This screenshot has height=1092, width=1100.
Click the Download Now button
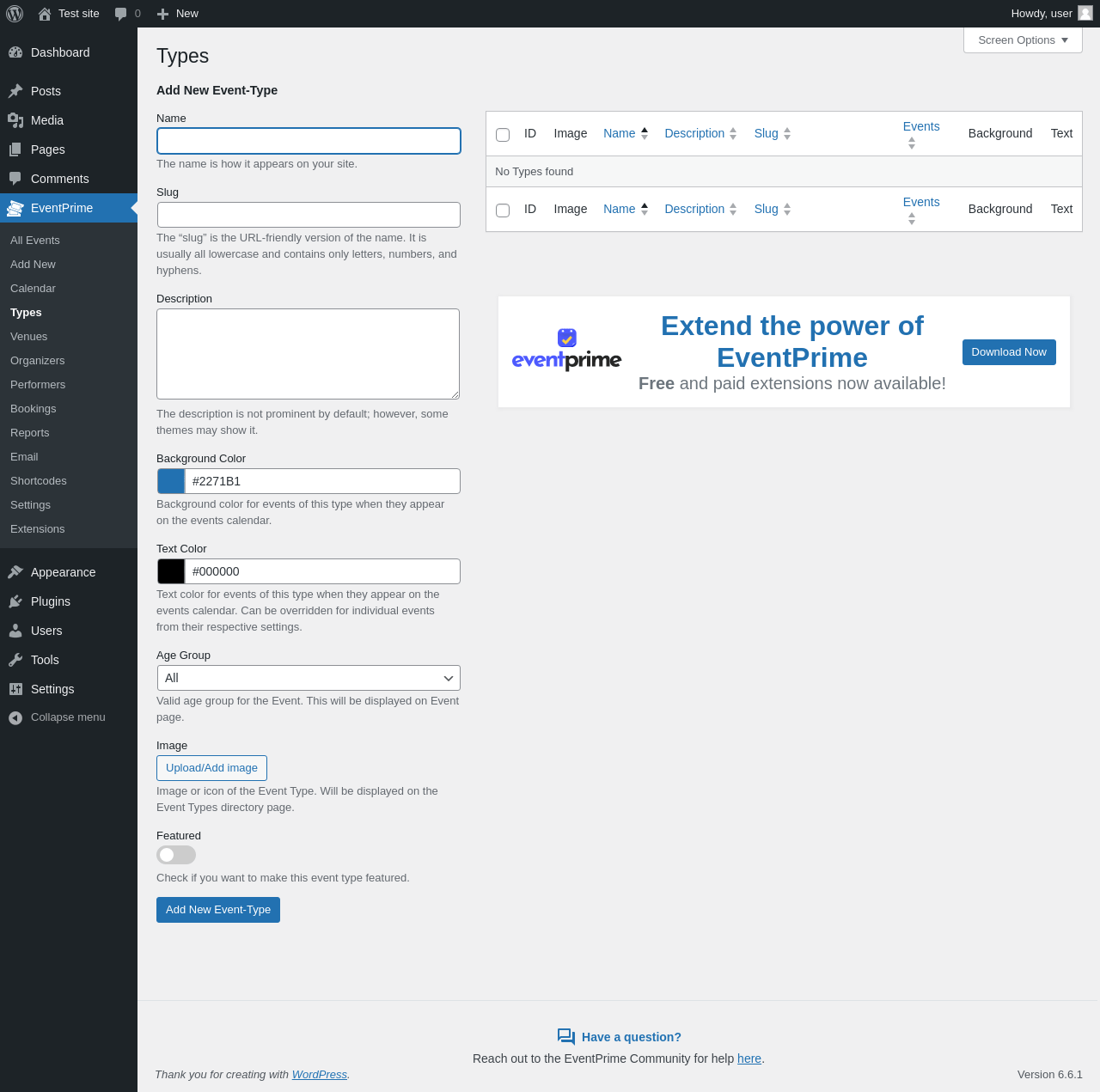click(x=1009, y=352)
